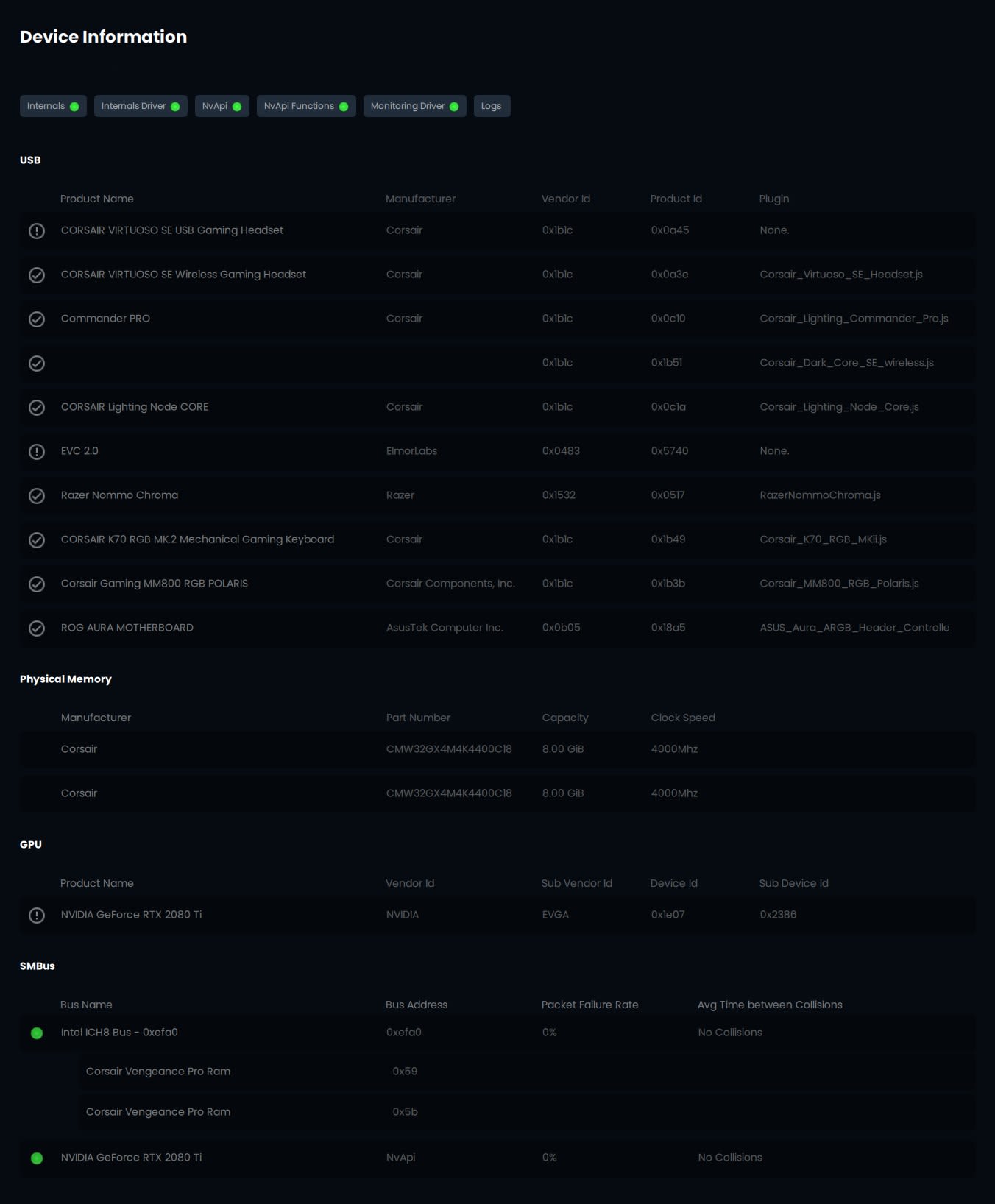
Task: Click GPU device ID 0x1e07
Action: coord(668,915)
